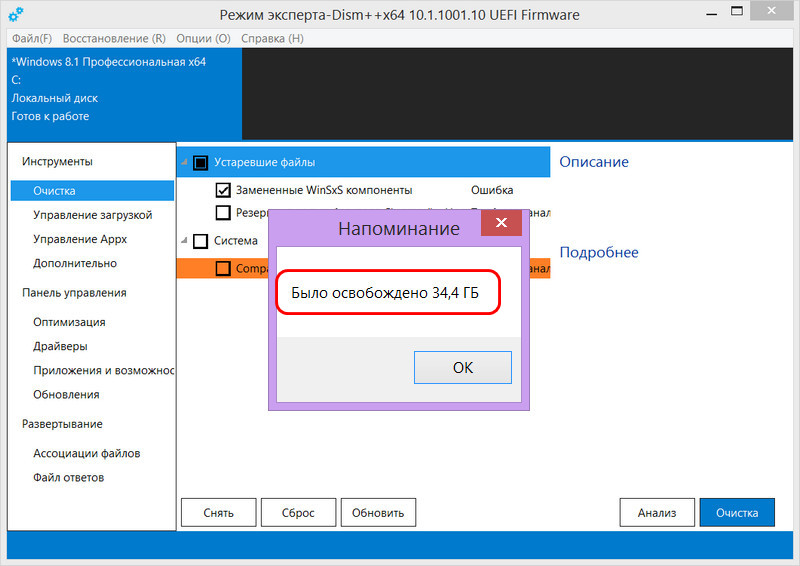800x566 pixels.
Task: Click the Анализ button
Action: coord(657,512)
